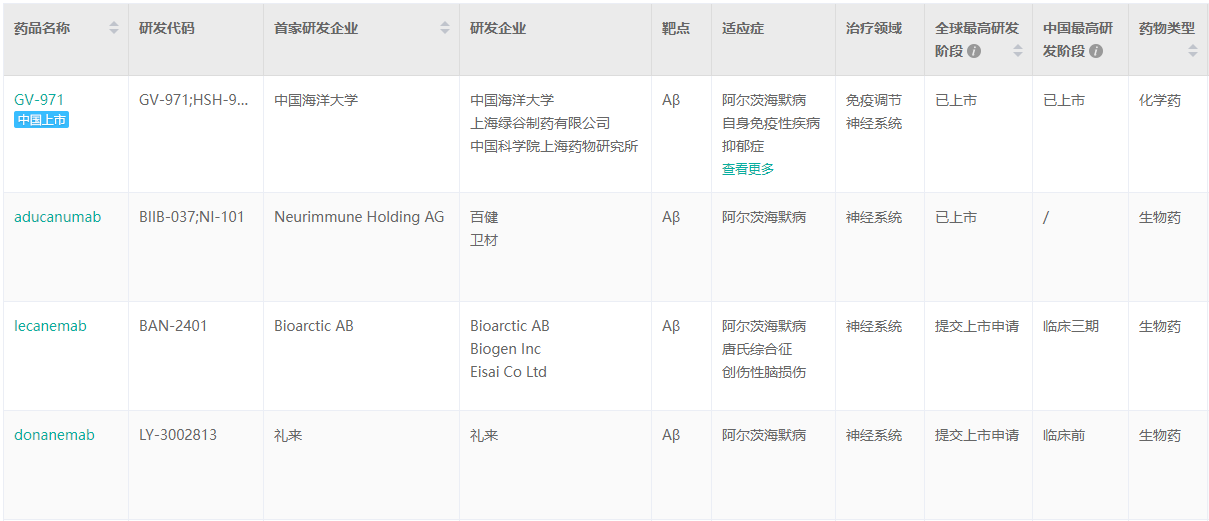Screen dimensions: 1209x521
Task: Select code GV-971;HSH-9... cell
Action: [x=194, y=100]
